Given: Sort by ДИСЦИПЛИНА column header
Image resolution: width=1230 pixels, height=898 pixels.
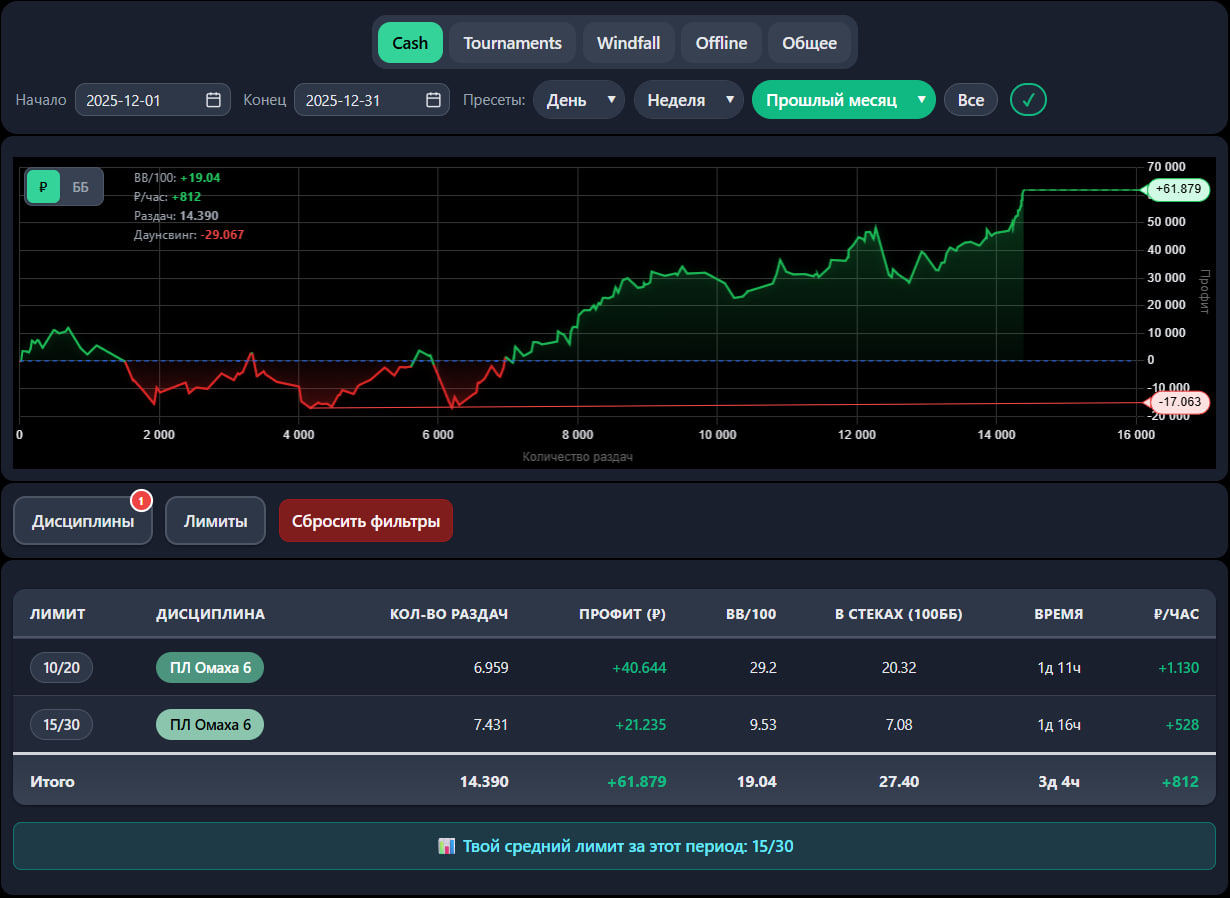Looking at the screenshot, I should (x=210, y=614).
